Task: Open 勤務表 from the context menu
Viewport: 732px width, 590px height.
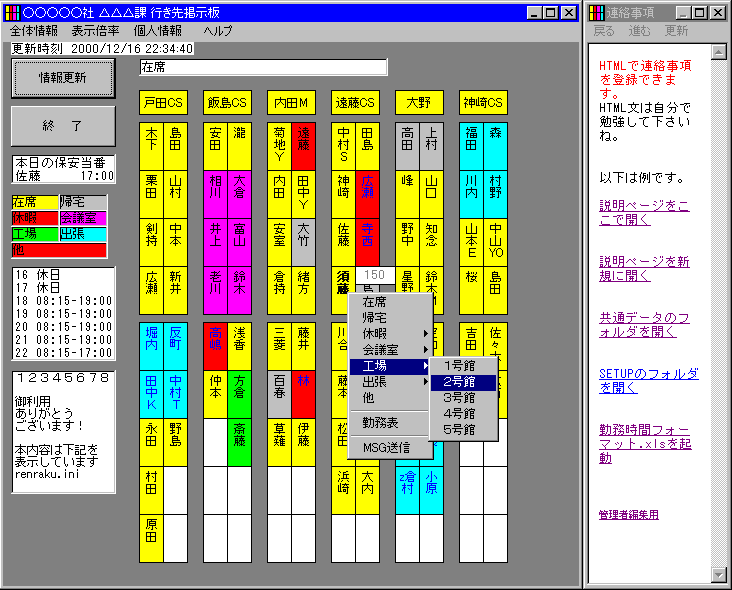Action: tap(389, 423)
